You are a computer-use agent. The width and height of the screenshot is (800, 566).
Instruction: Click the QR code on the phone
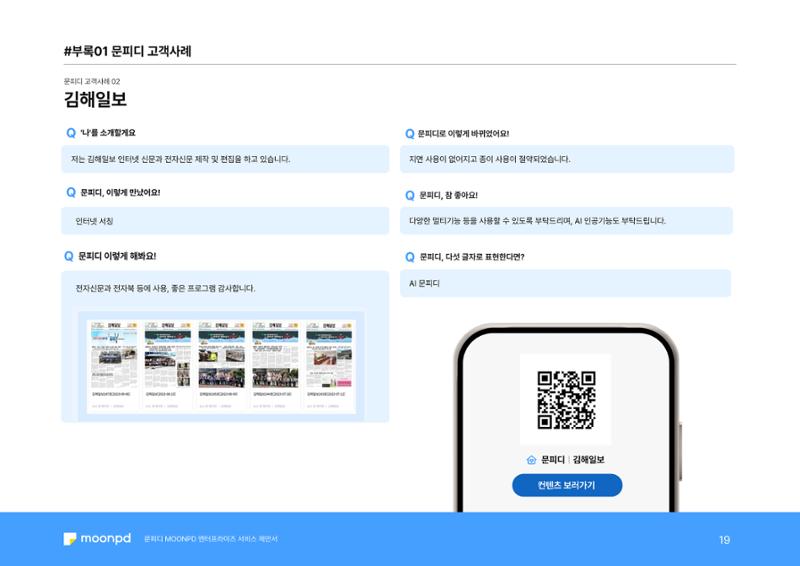tap(566, 400)
